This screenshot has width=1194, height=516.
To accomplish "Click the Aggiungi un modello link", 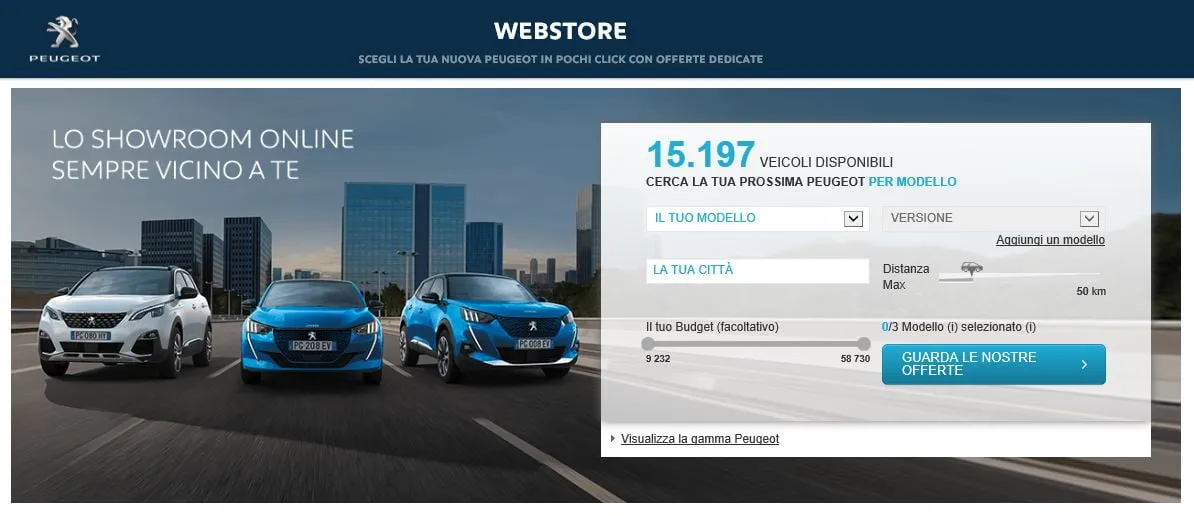I will coord(1050,240).
